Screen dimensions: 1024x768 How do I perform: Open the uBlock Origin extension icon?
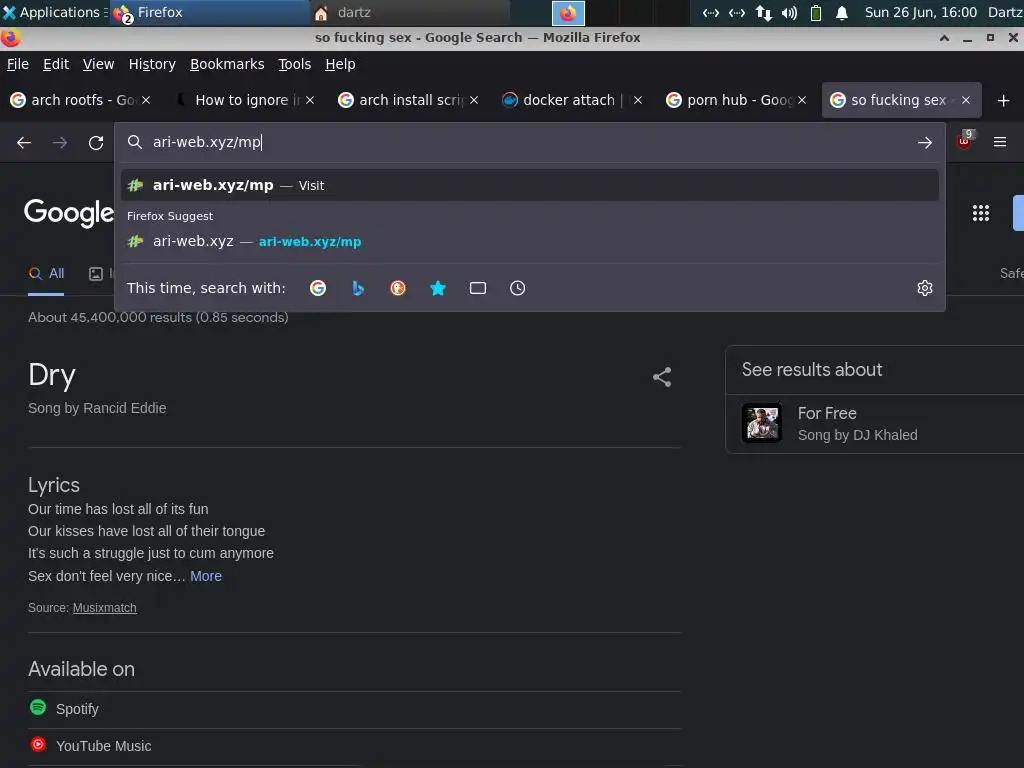[964, 141]
